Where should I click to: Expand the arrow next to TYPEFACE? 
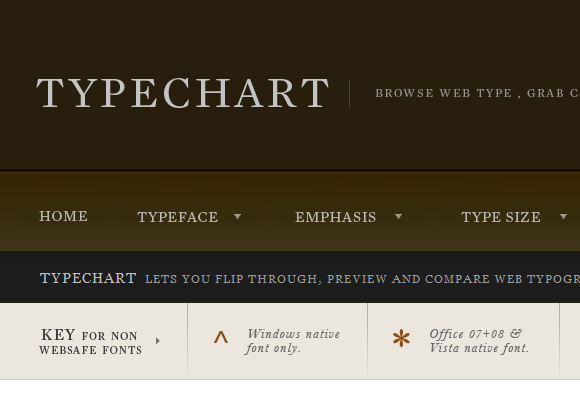(x=237, y=216)
